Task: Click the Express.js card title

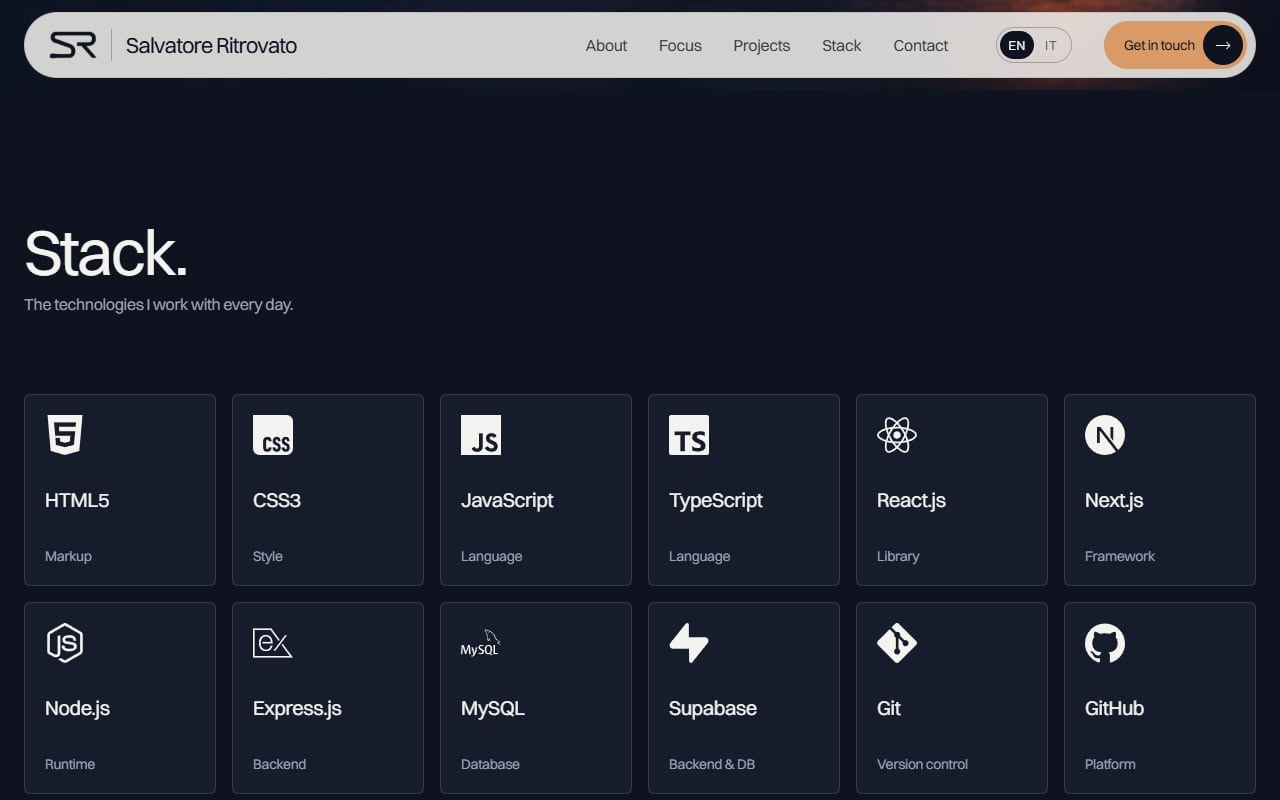Action: click(x=297, y=708)
